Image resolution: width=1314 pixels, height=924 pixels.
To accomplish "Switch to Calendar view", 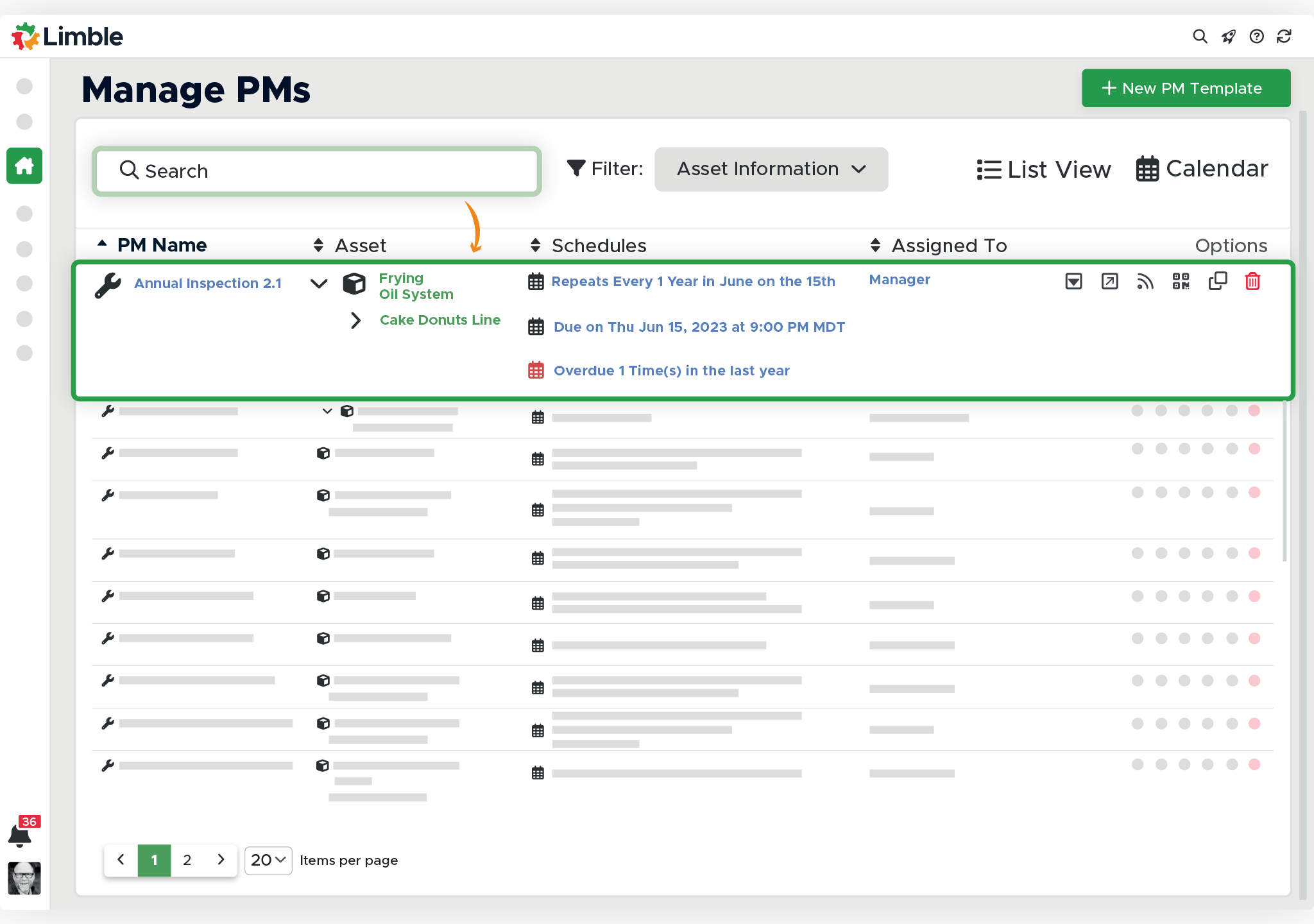I will click(x=1202, y=169).
